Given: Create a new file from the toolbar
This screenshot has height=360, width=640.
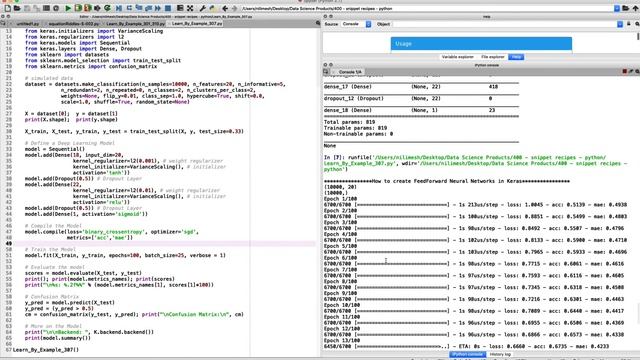Looking at the screenshot, I should (x=7, y=8).
